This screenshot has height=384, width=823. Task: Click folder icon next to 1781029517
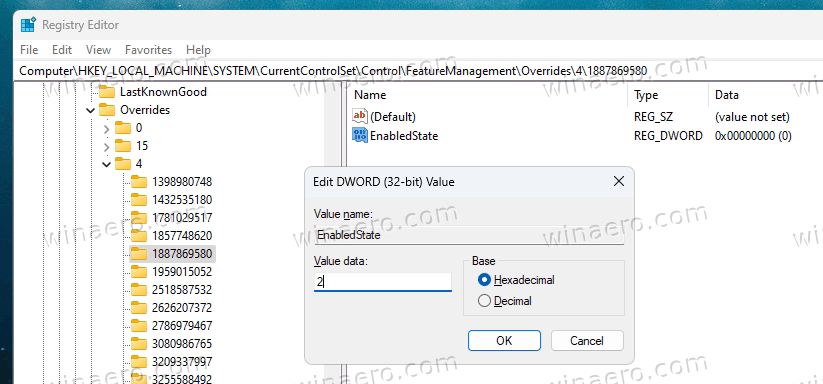139,218
